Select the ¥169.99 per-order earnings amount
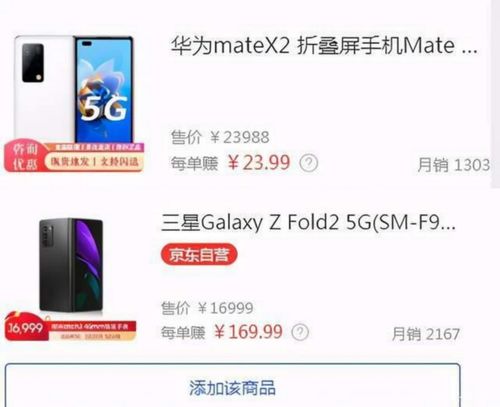The width and height of the screenshot is (500, 407). [x=248, y=332]
